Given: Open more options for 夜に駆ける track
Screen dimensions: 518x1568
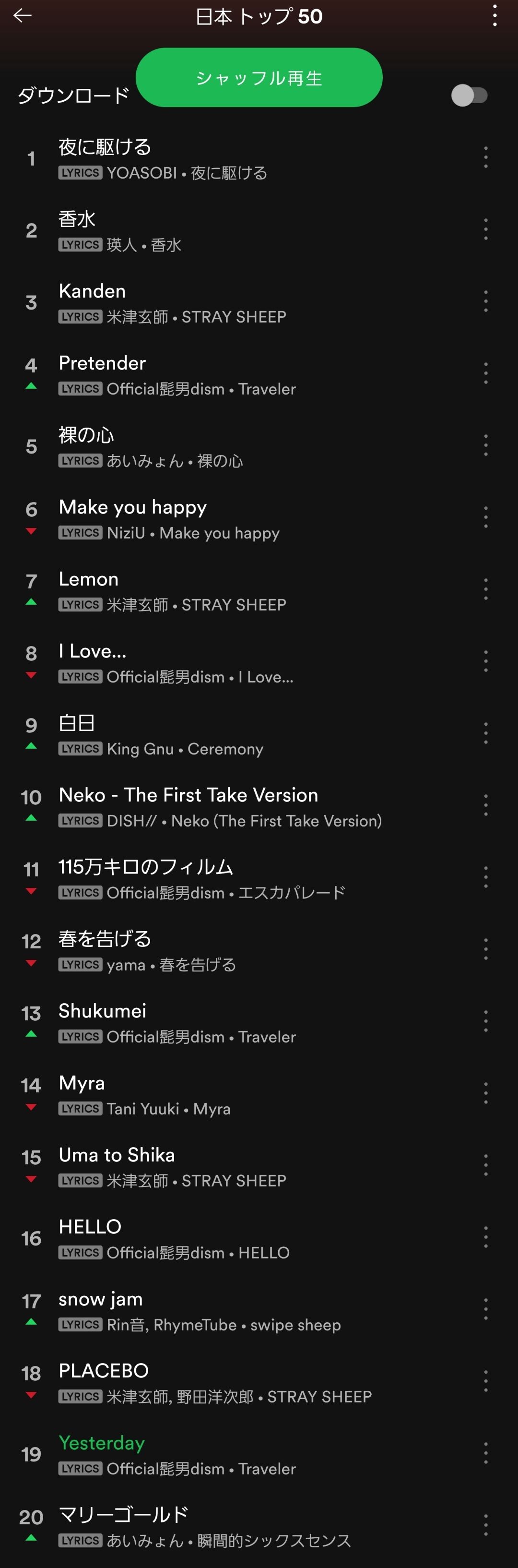Looking at the screenshot, I should (485, 157).
